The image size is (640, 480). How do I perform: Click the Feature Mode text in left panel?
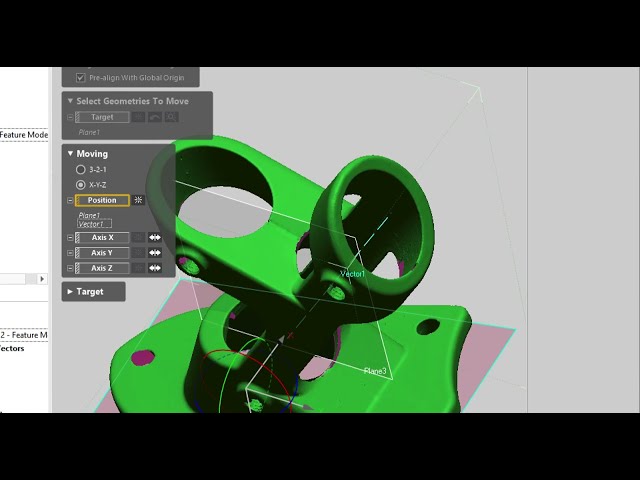[x=24, y=135]
